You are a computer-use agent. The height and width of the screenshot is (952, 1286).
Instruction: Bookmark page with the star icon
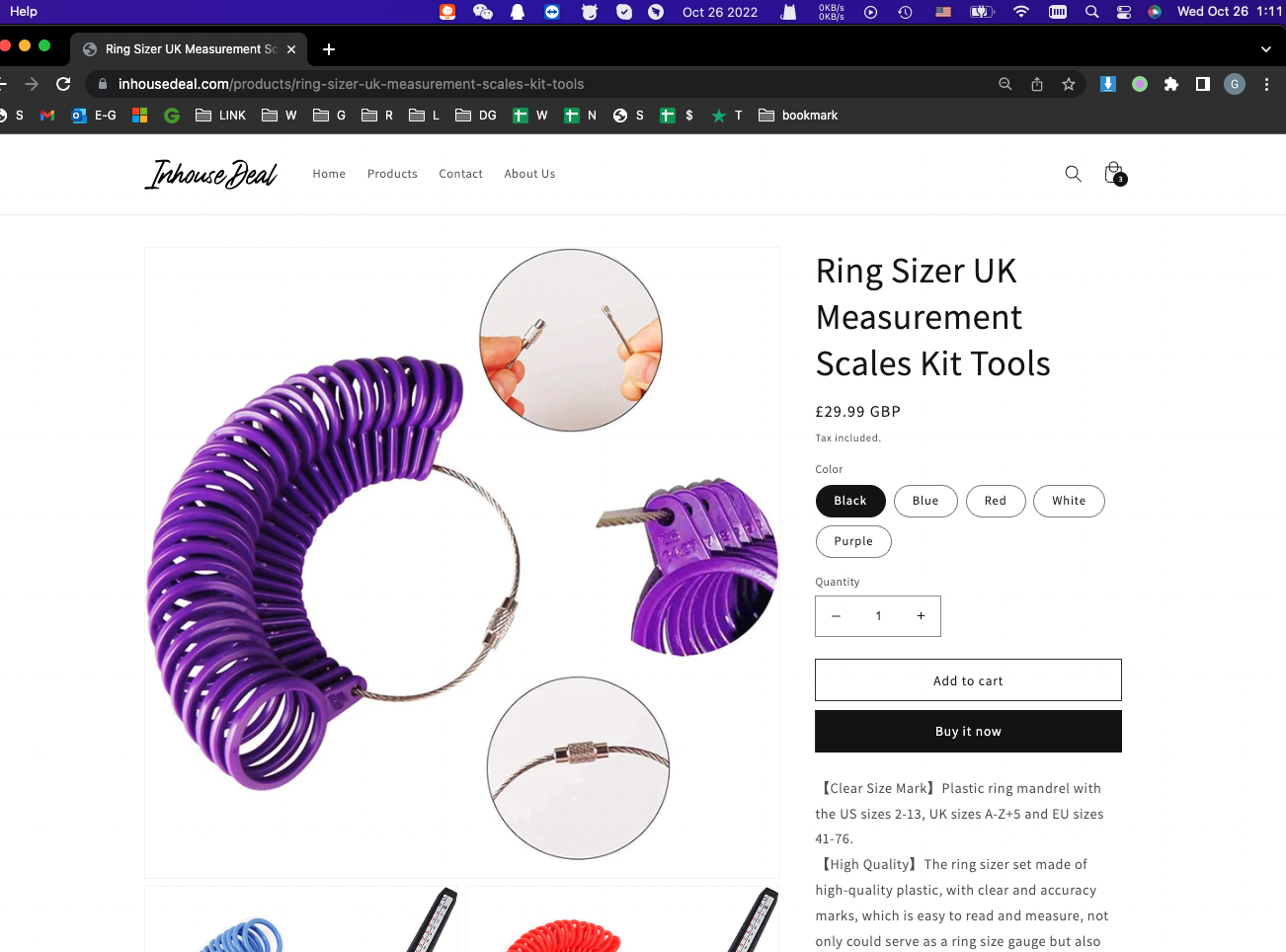pyautogui.click(x=1069, y=84)
